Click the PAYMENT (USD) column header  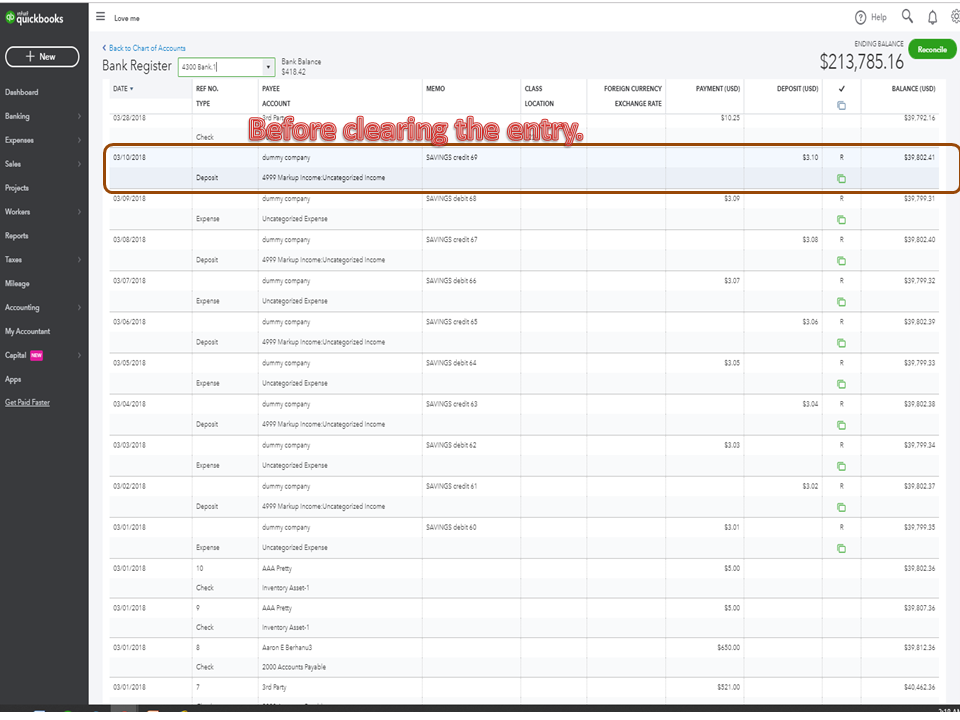click(x=718, y=89)
